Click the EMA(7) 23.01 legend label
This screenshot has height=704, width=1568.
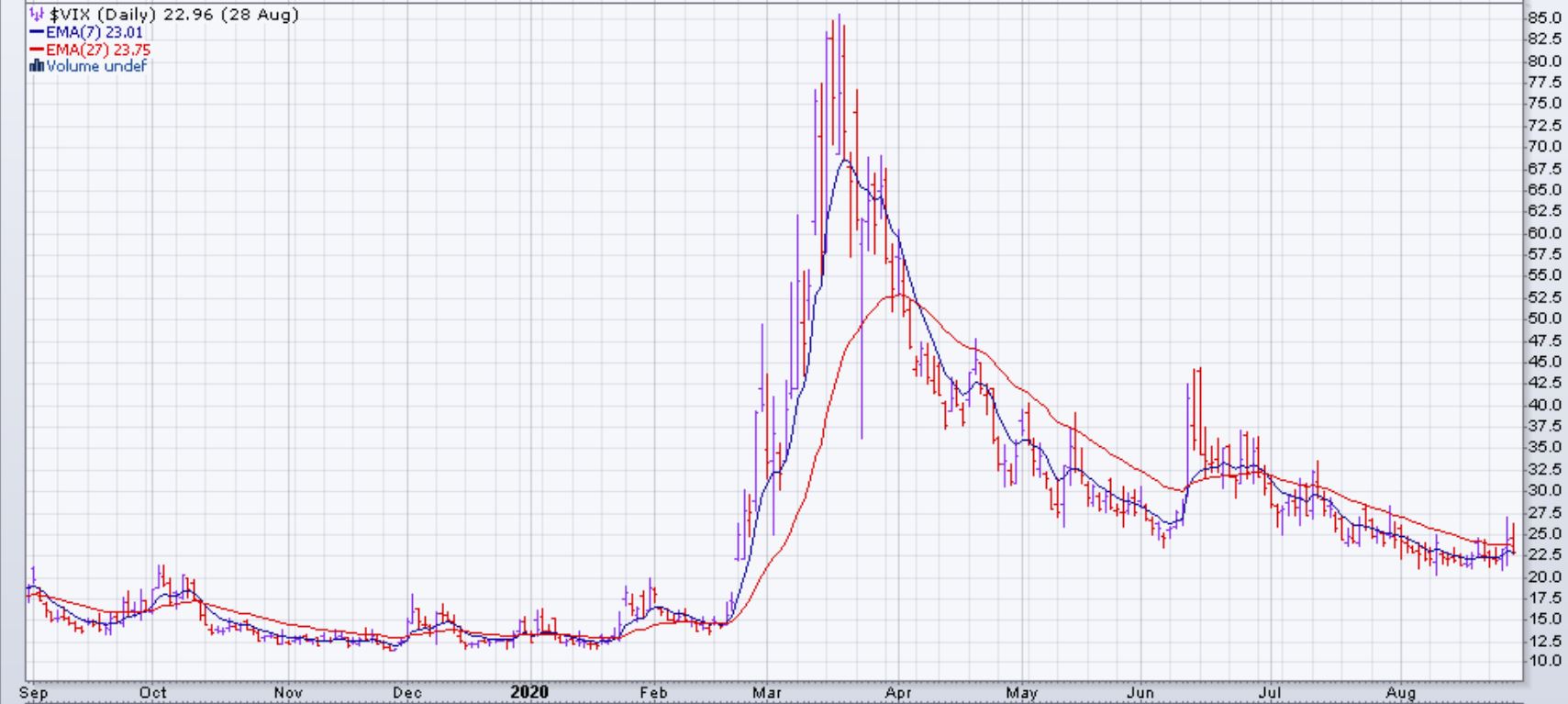(95, 32)
